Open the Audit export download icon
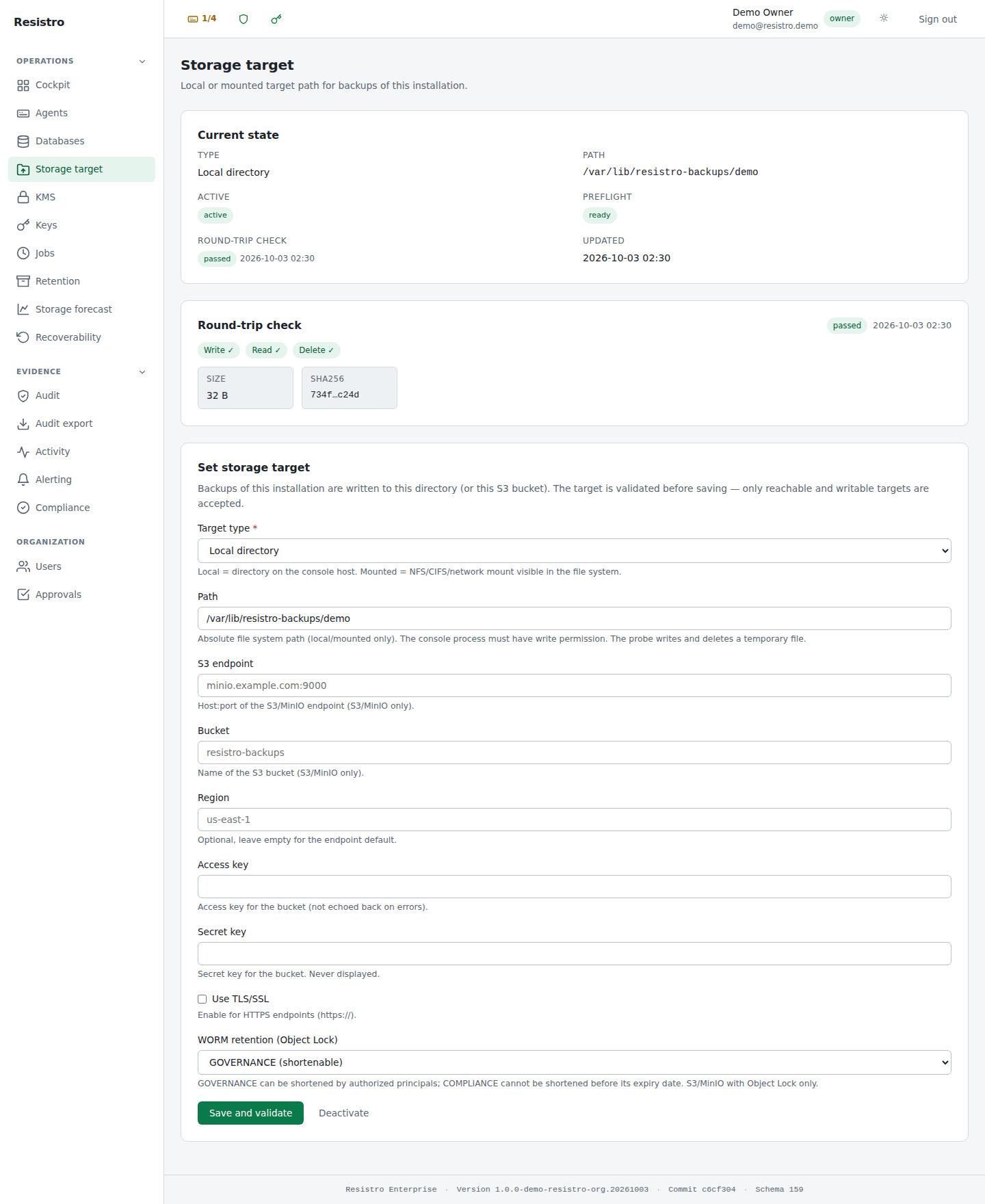 (23, 423)
